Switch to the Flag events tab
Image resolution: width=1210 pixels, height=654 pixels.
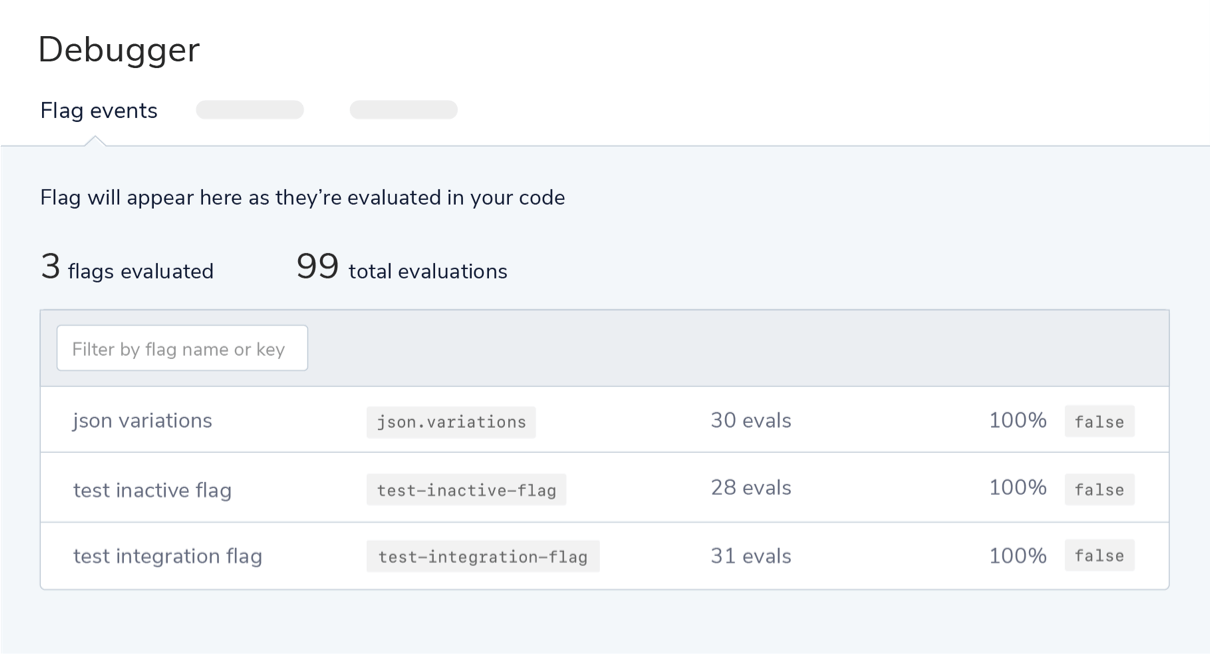coord(98,111)
